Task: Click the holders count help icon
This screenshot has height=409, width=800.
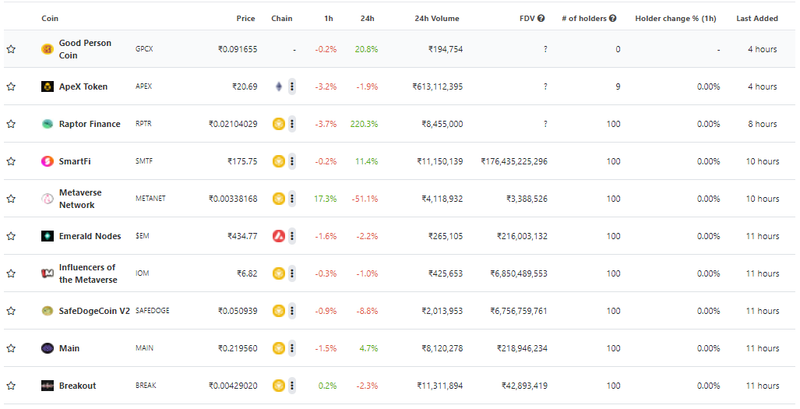Action: point(613,18)
